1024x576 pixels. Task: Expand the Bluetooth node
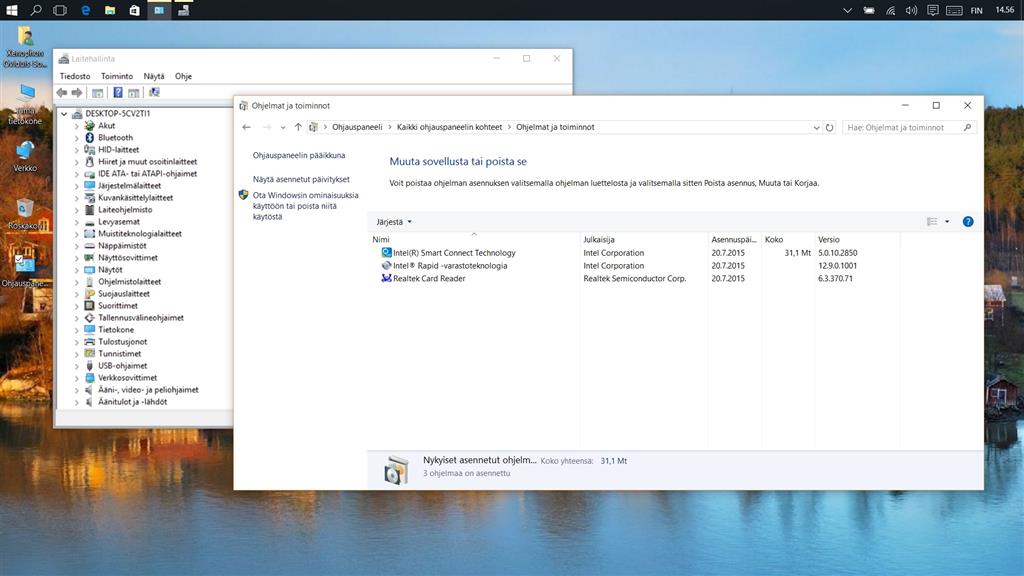click(76, 138)
